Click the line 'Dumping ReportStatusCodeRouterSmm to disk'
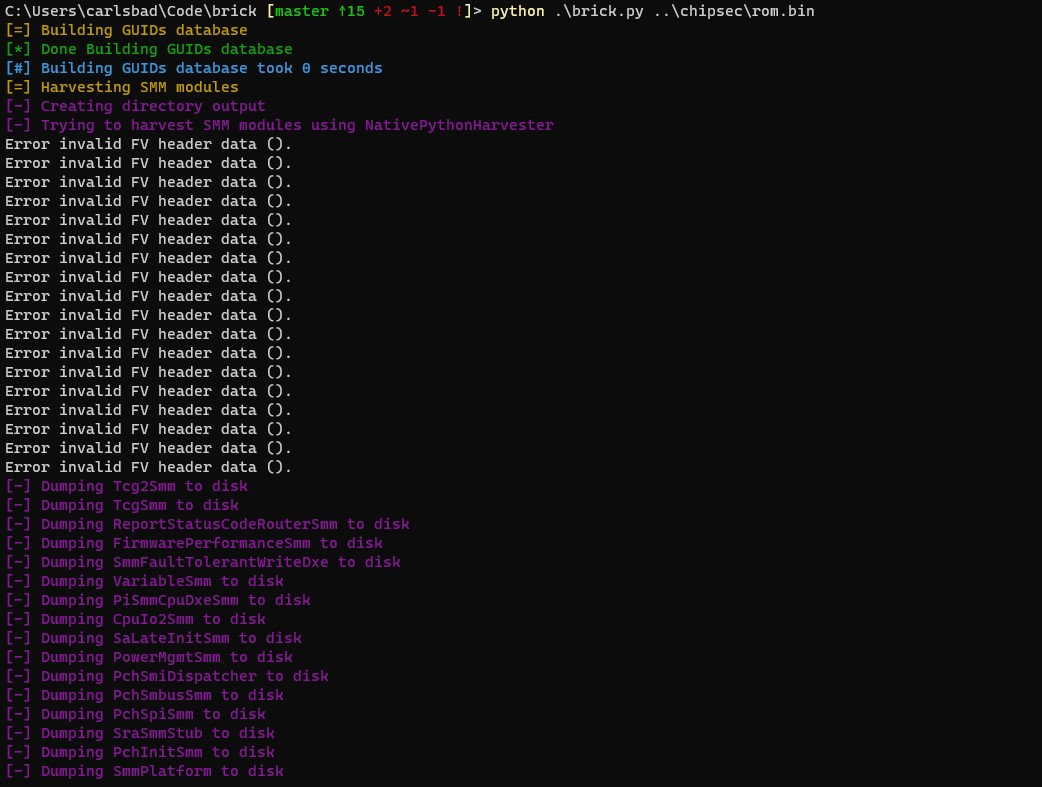The image size is (1042, 787). coord(207,524)
